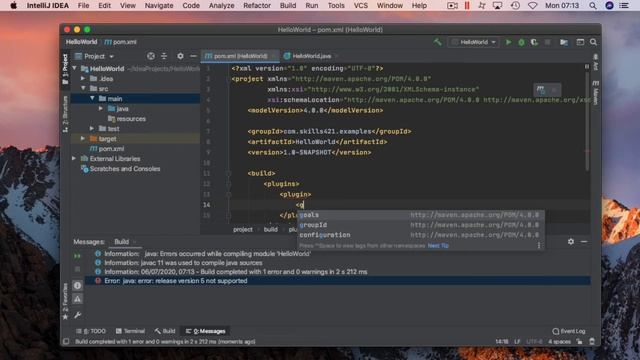Expand the target folder

pyautogui.click(x=83, y=139)
